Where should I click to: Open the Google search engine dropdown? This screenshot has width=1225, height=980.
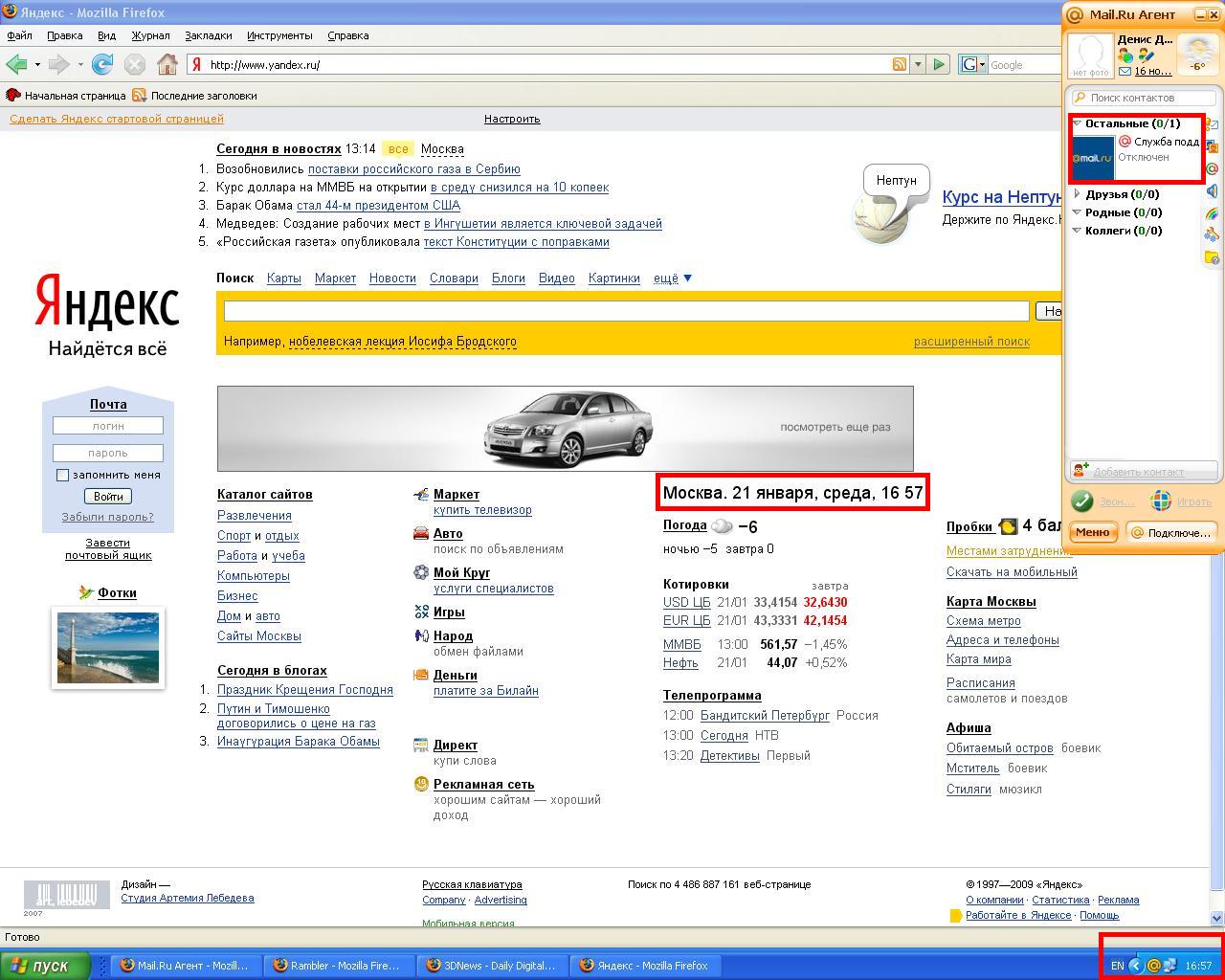click(x=972, y=65)
